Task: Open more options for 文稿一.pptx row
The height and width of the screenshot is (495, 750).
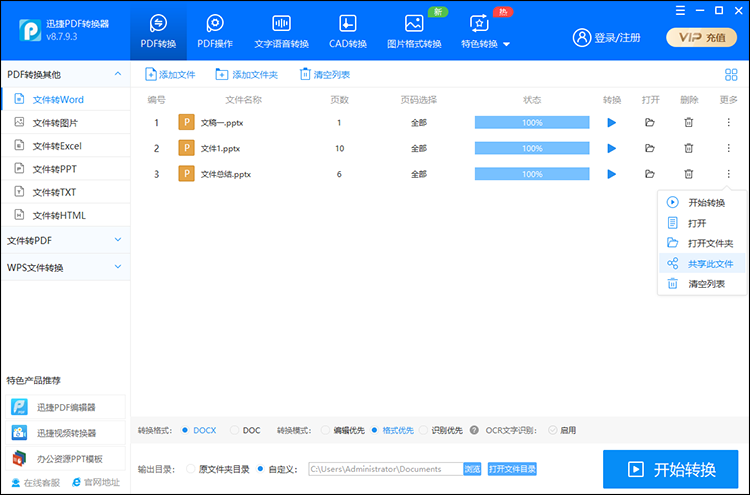Action: (728, 123)
